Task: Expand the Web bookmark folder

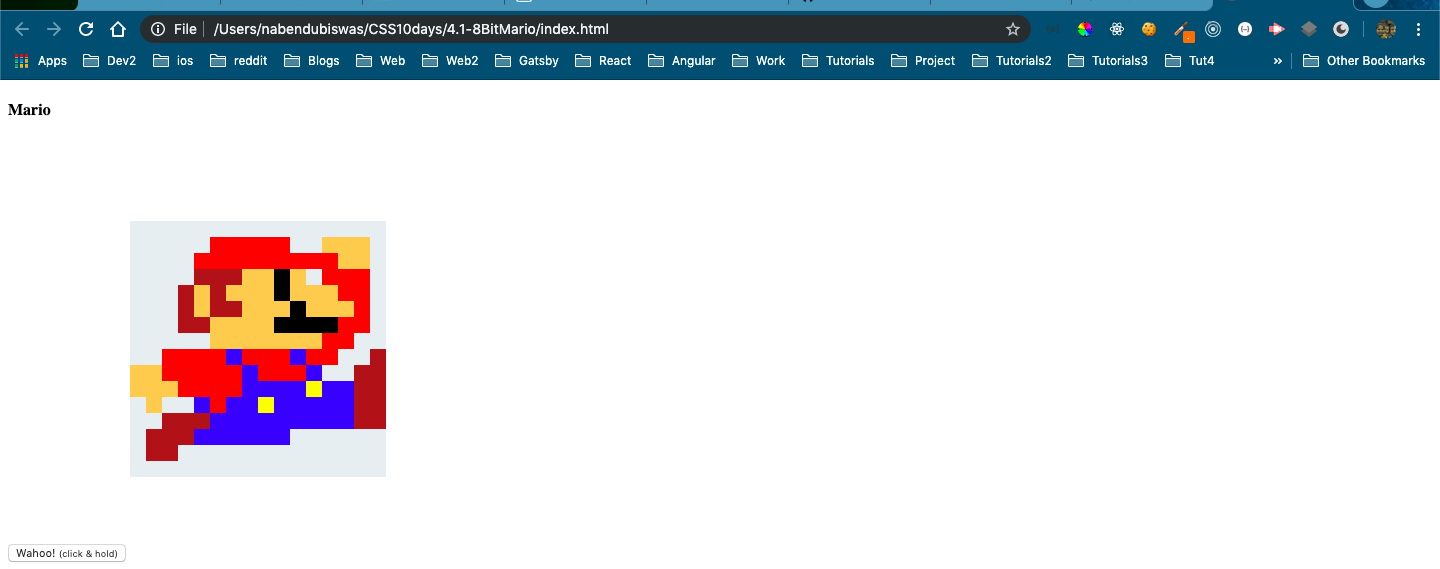Action: point(380,61)
